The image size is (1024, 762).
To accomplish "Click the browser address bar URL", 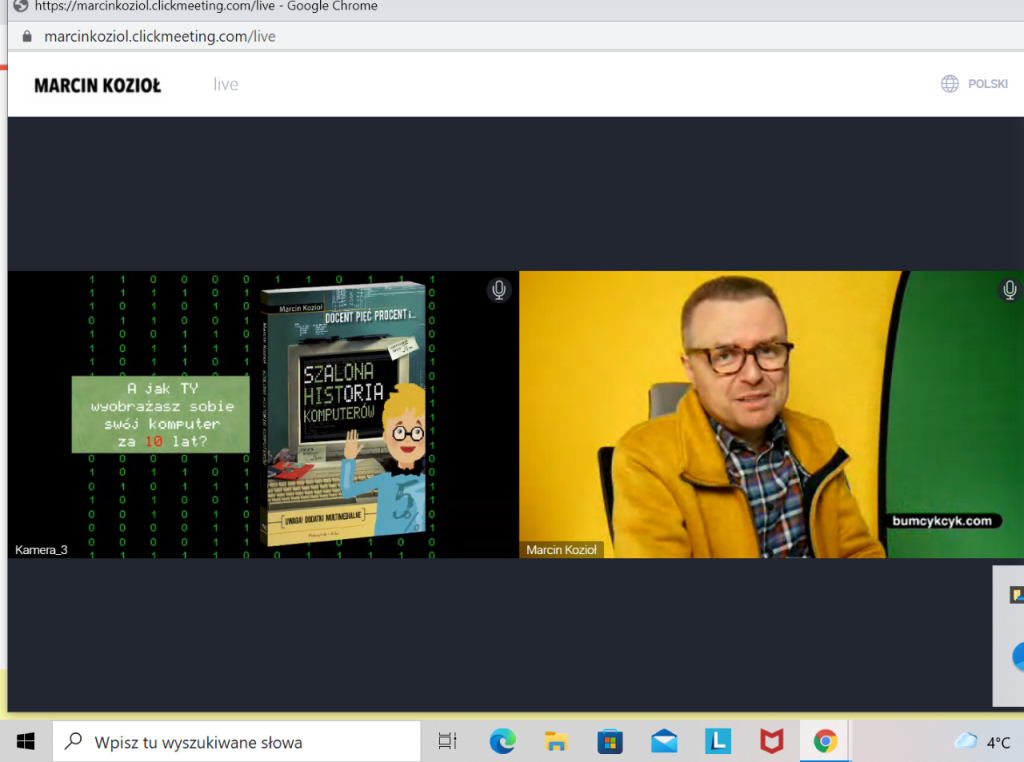I will [160, 37].
